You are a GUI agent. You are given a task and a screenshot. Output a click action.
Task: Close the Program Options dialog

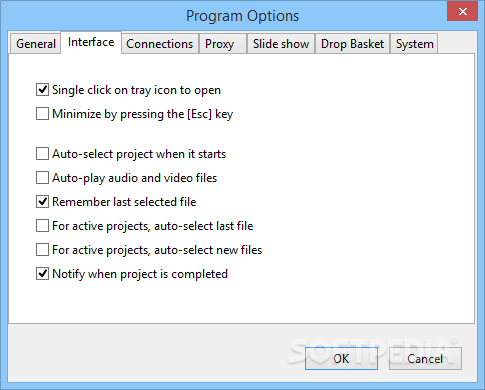point(462,11)
